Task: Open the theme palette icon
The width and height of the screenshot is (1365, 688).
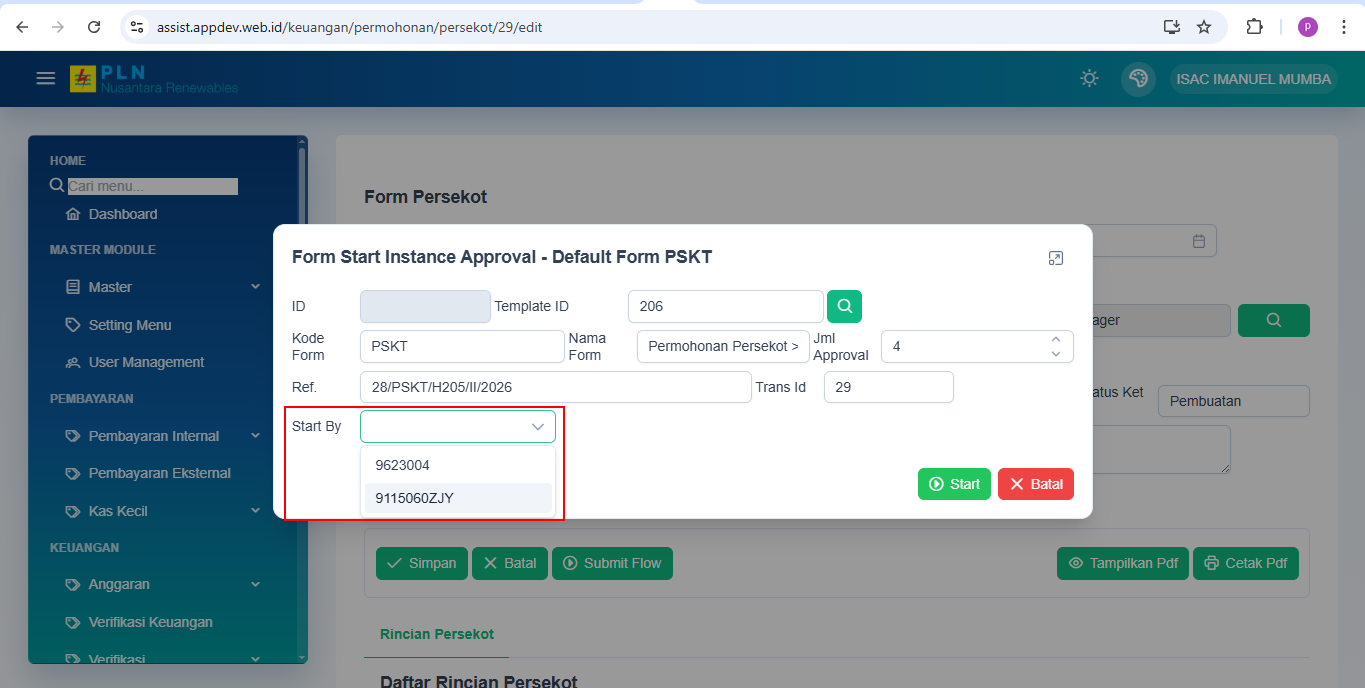Action: point(1138,79)
